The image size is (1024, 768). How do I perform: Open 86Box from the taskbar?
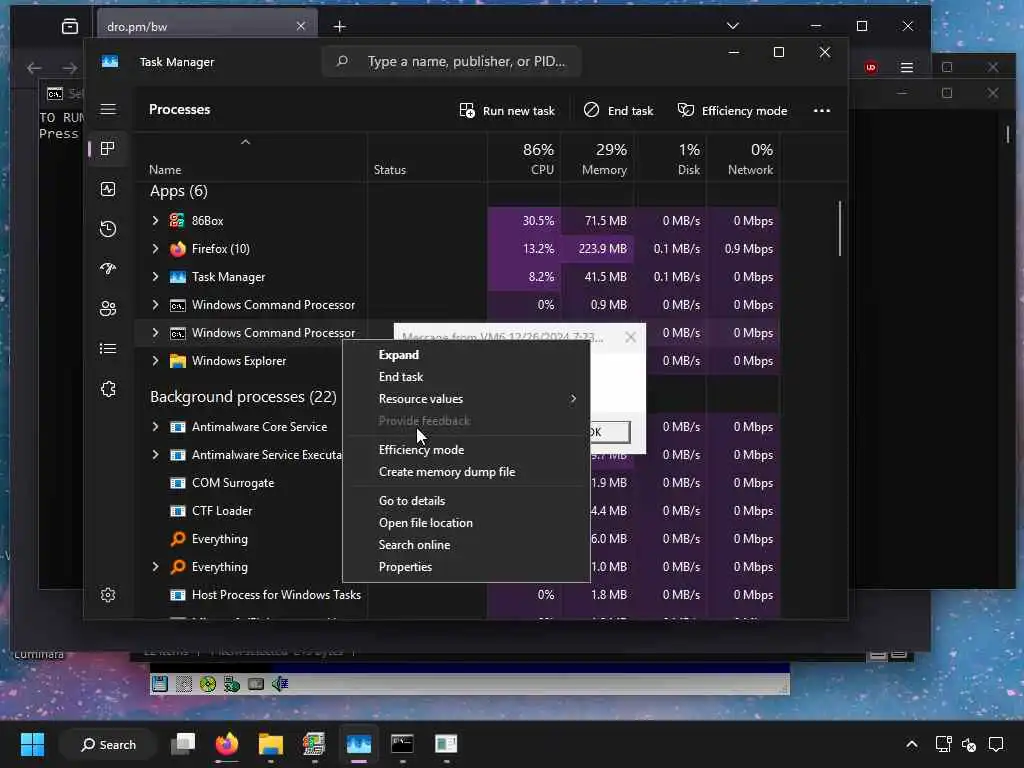coord(314,744)
